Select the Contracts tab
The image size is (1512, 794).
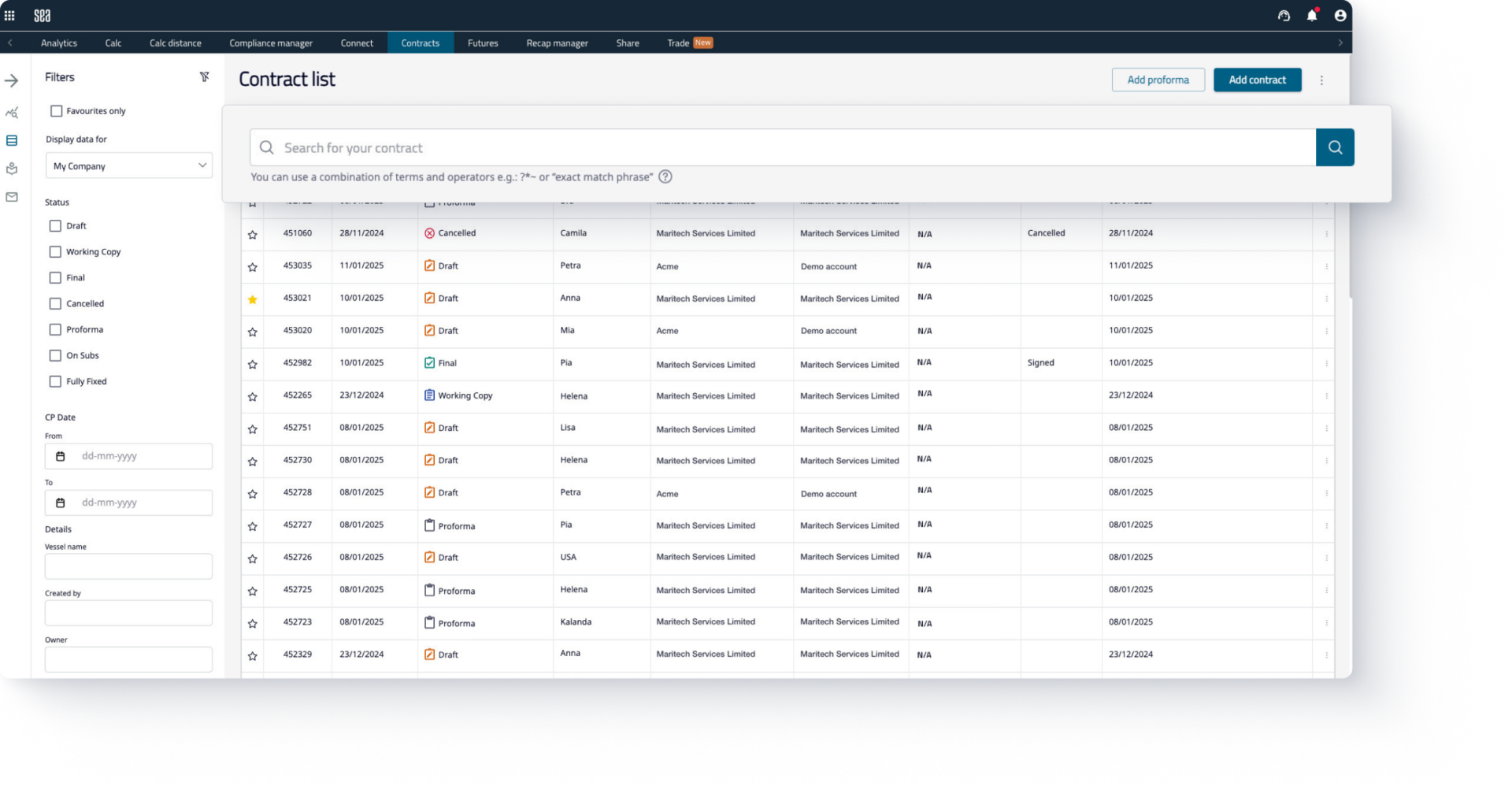[421, 43]
